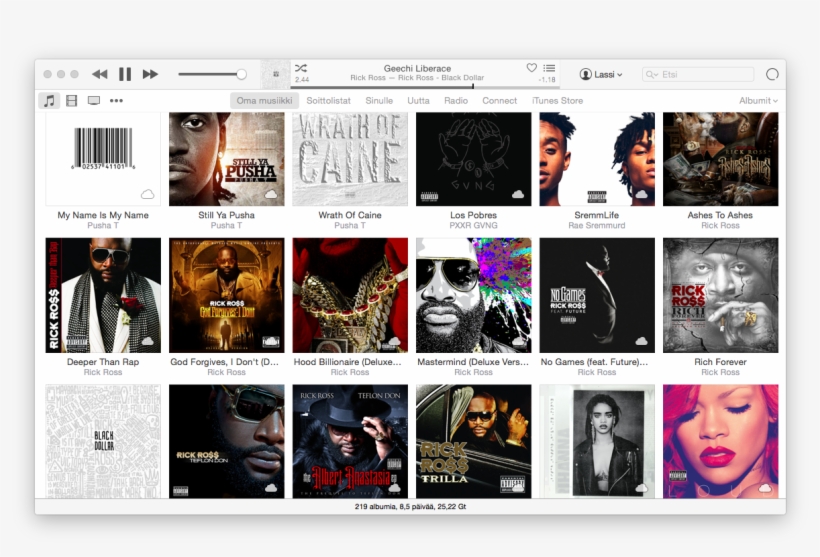Click cloud icon on God Forgives cover

271,341
